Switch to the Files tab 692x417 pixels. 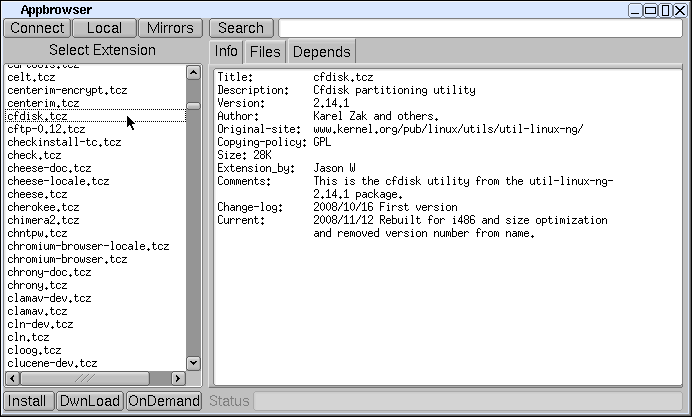(265, 52)
